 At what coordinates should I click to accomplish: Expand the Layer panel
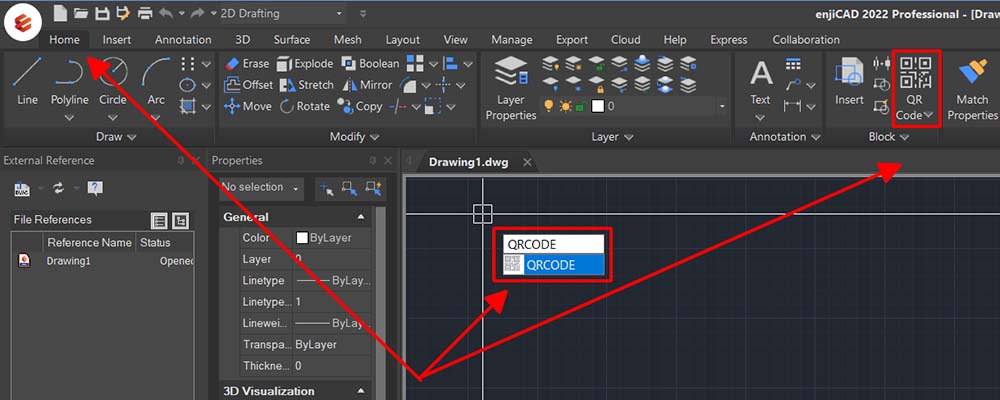[x=612, y=137]
